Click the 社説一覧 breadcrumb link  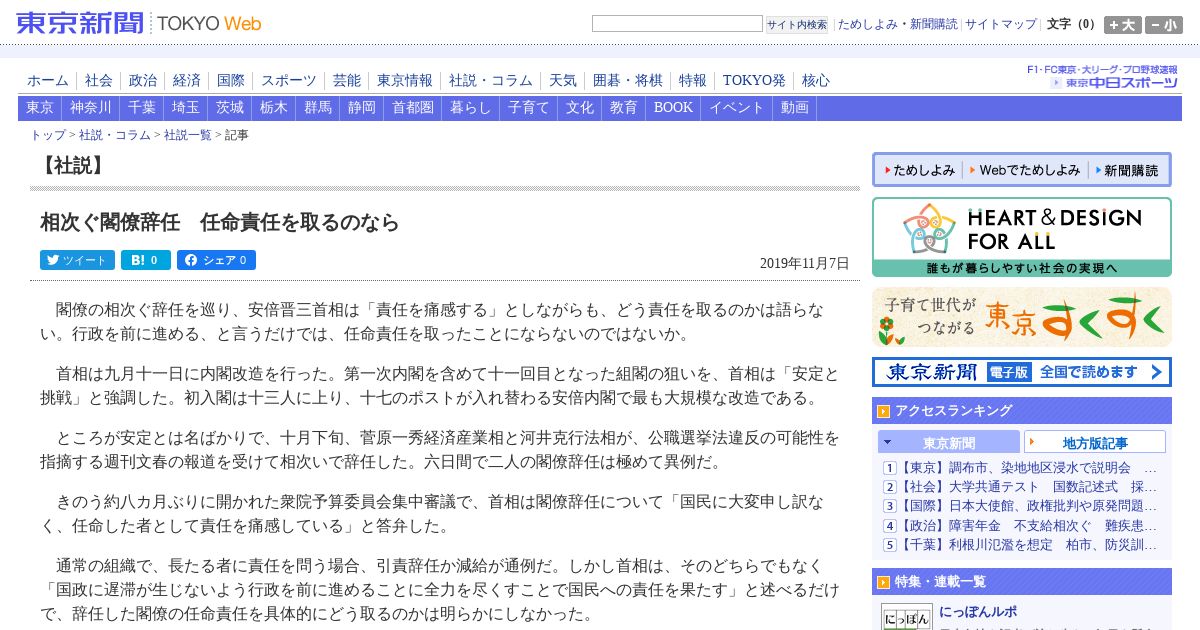tap(188, 135)
